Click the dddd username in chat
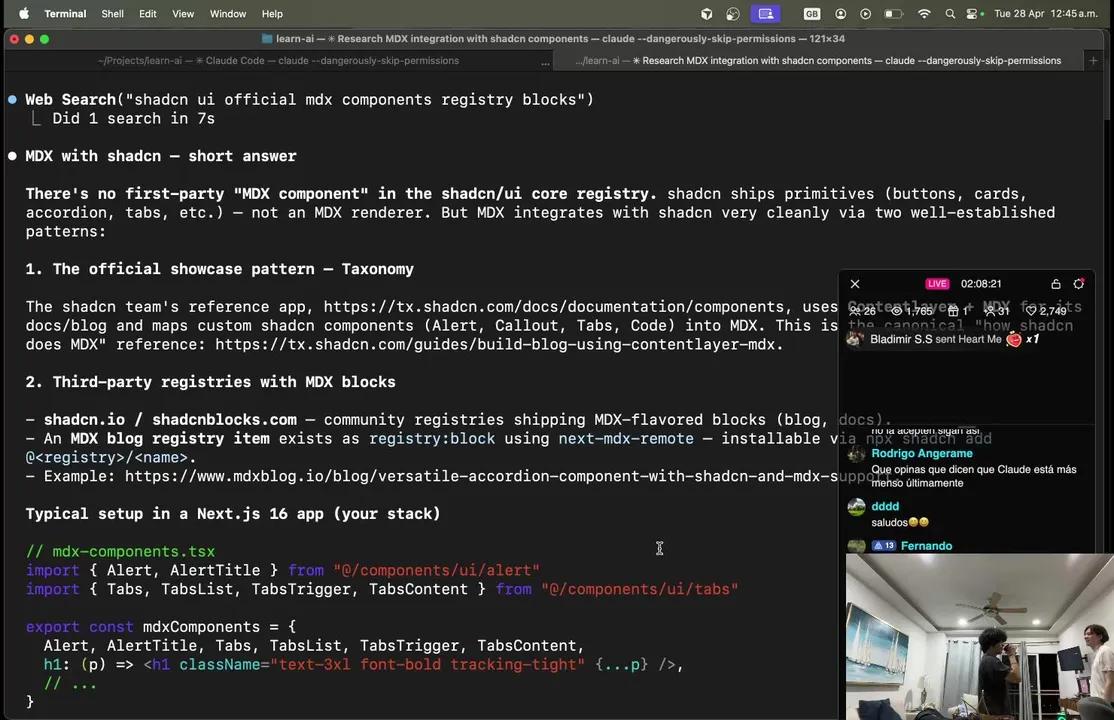The width and height of the screenshot is (1114, 720). pos(885,506)
